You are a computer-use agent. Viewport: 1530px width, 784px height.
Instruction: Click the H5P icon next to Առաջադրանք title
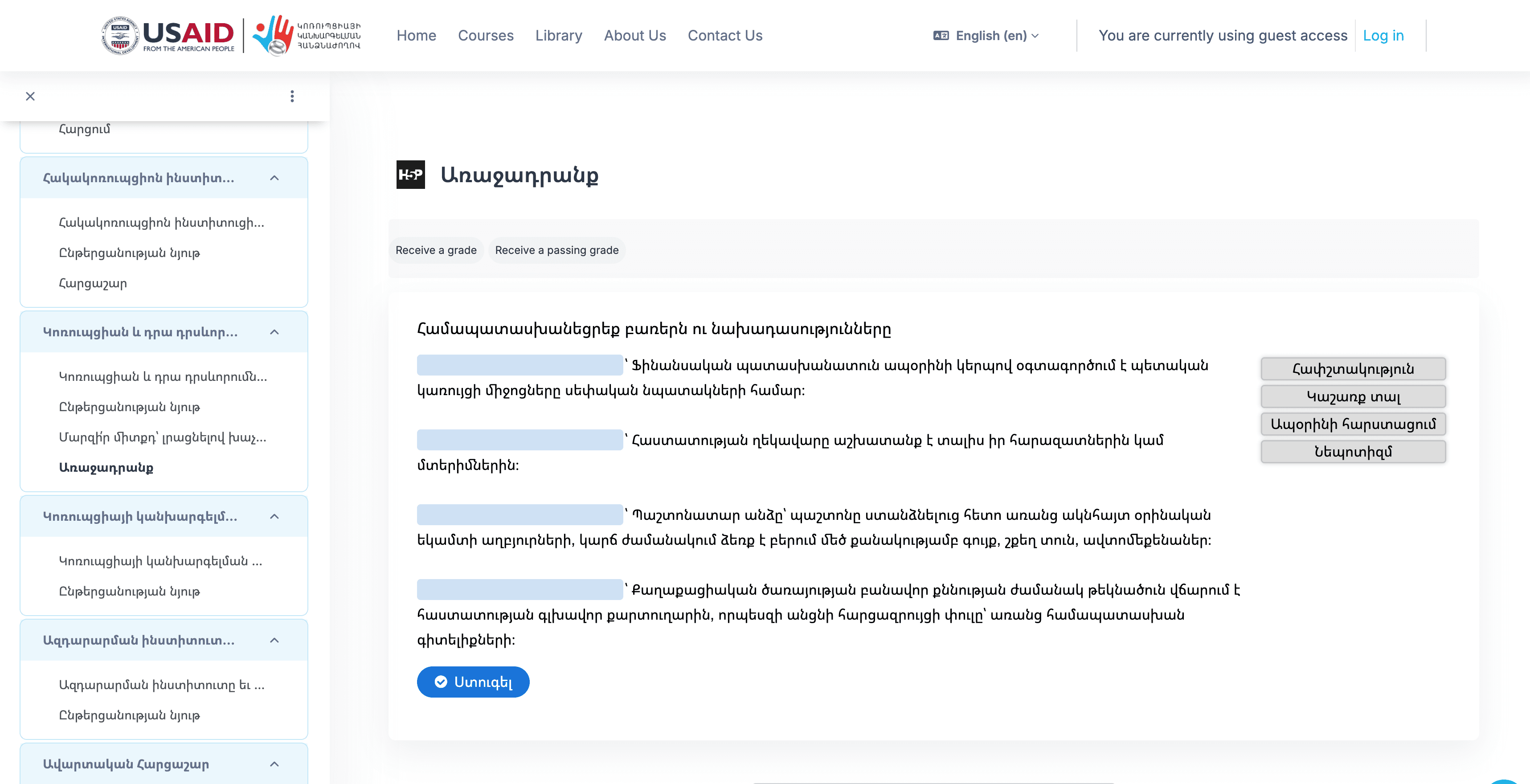coord(410,175)
